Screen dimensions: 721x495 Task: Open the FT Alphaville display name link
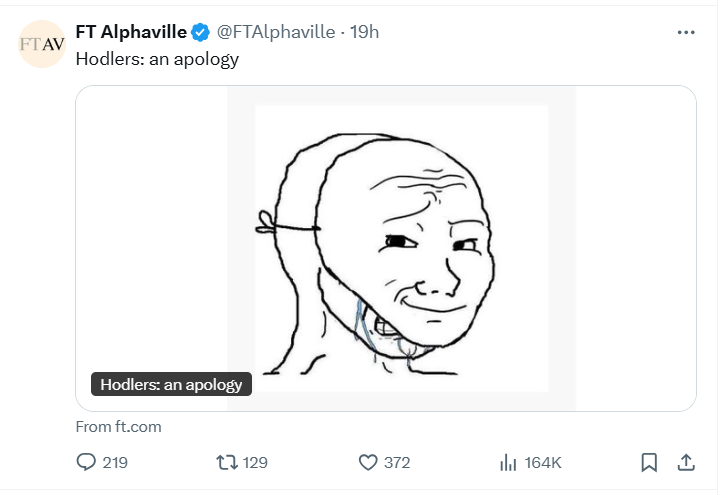point(131,32)
